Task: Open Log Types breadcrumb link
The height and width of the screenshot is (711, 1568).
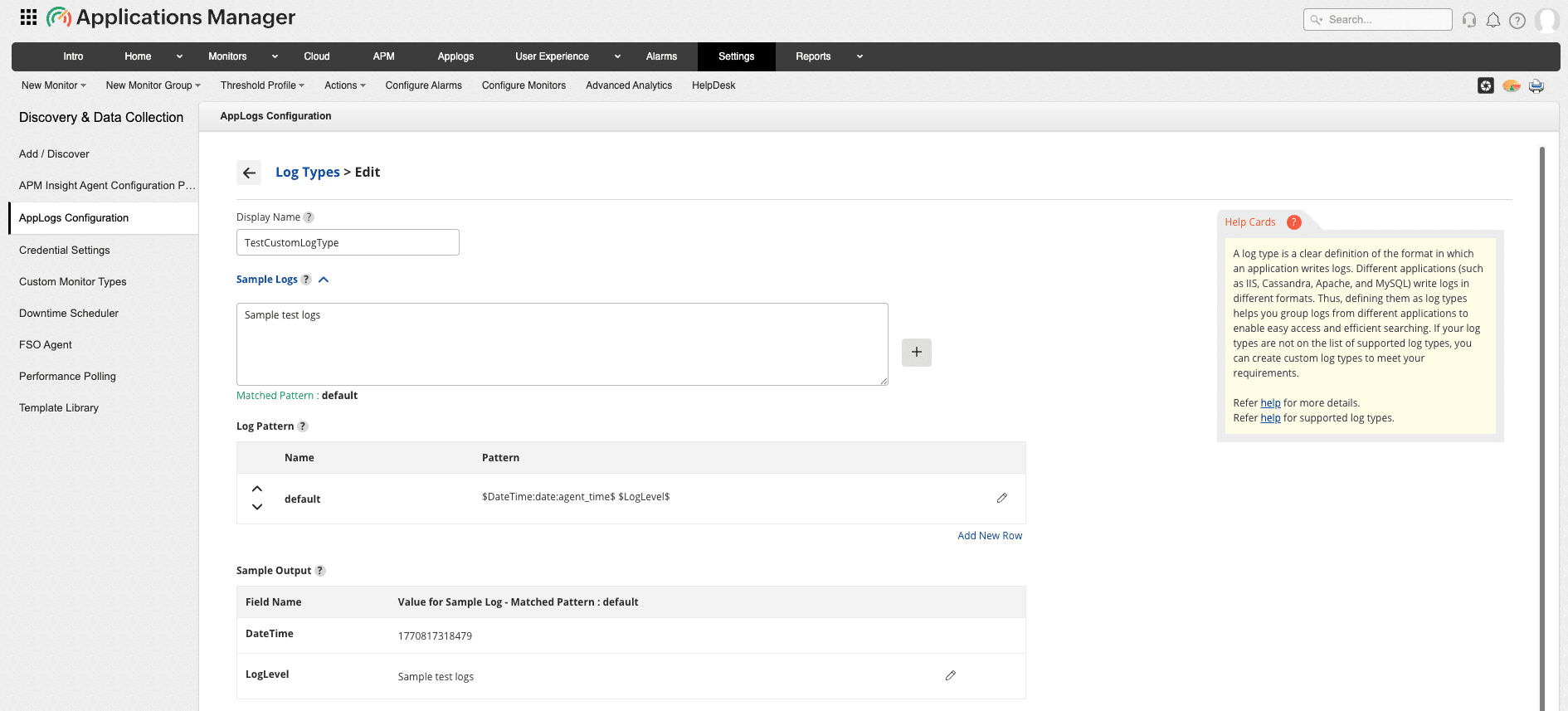Action: 308,173
